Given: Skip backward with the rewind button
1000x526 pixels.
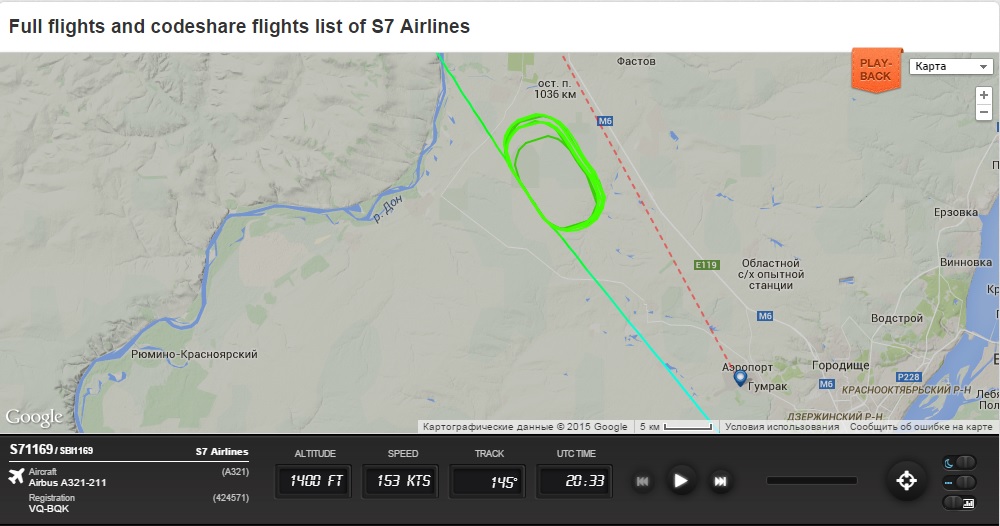Looking at the screenshot, I should (642, 481).
